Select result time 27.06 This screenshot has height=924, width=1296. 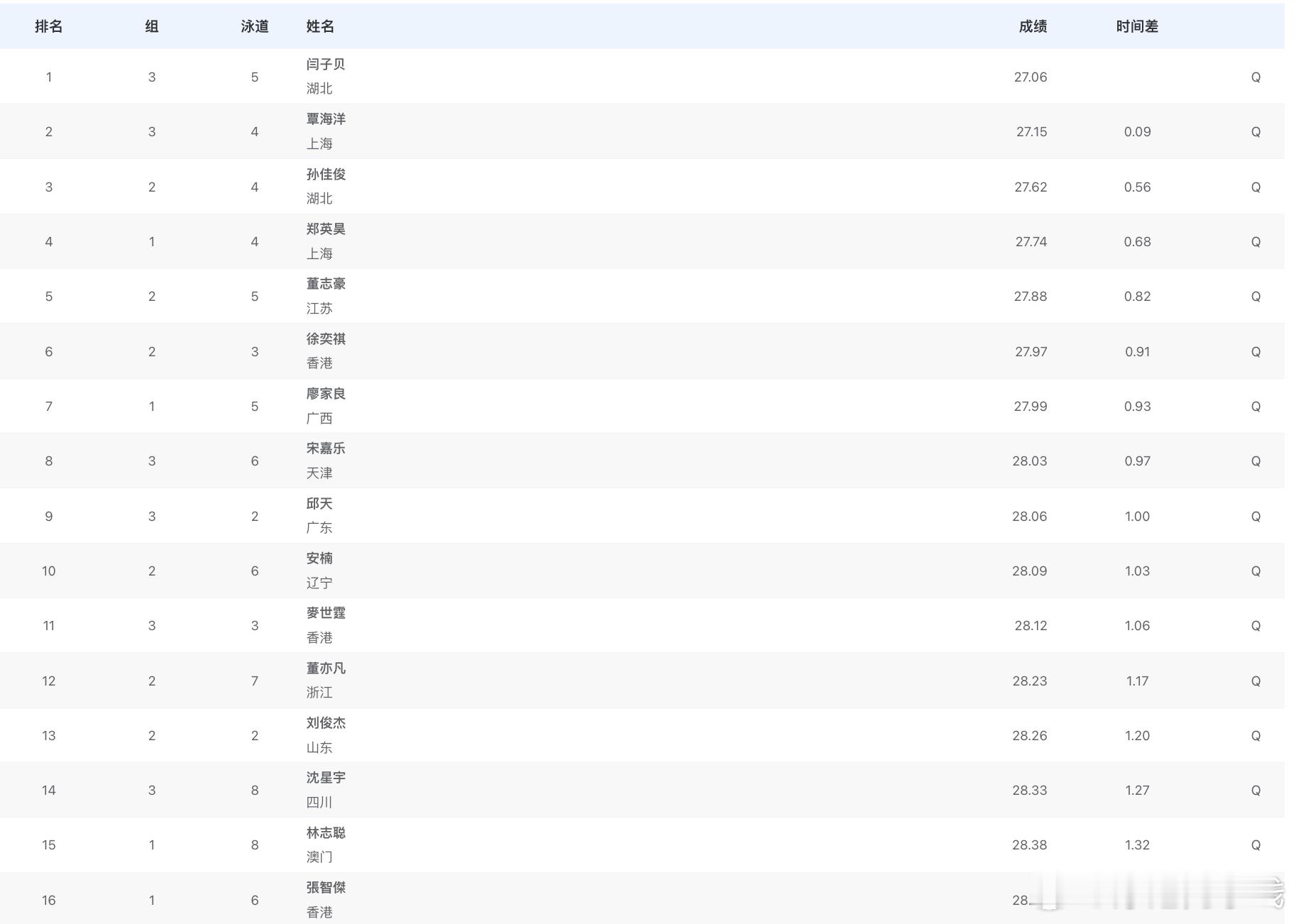coord(1031,77)
